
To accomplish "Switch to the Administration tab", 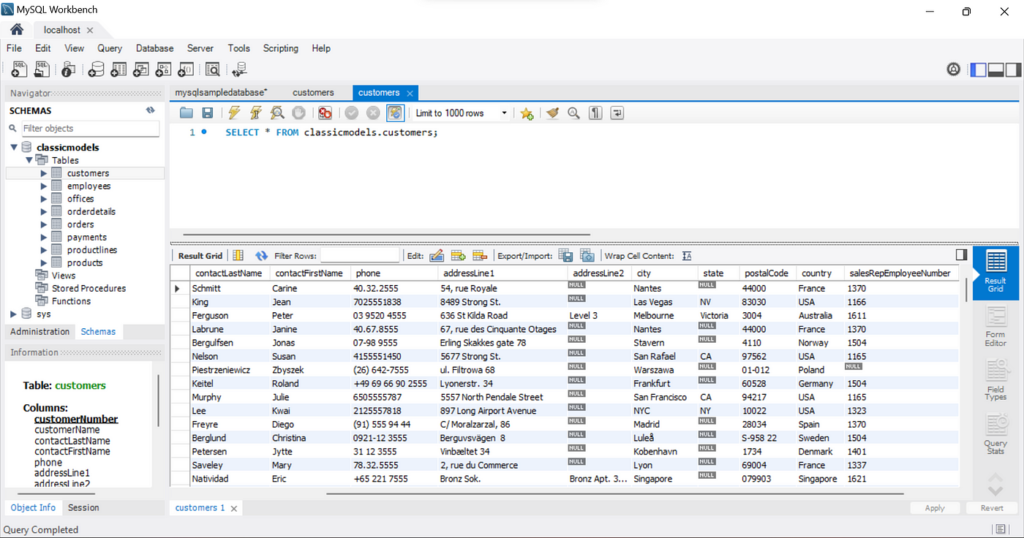I will coord(40,331).
